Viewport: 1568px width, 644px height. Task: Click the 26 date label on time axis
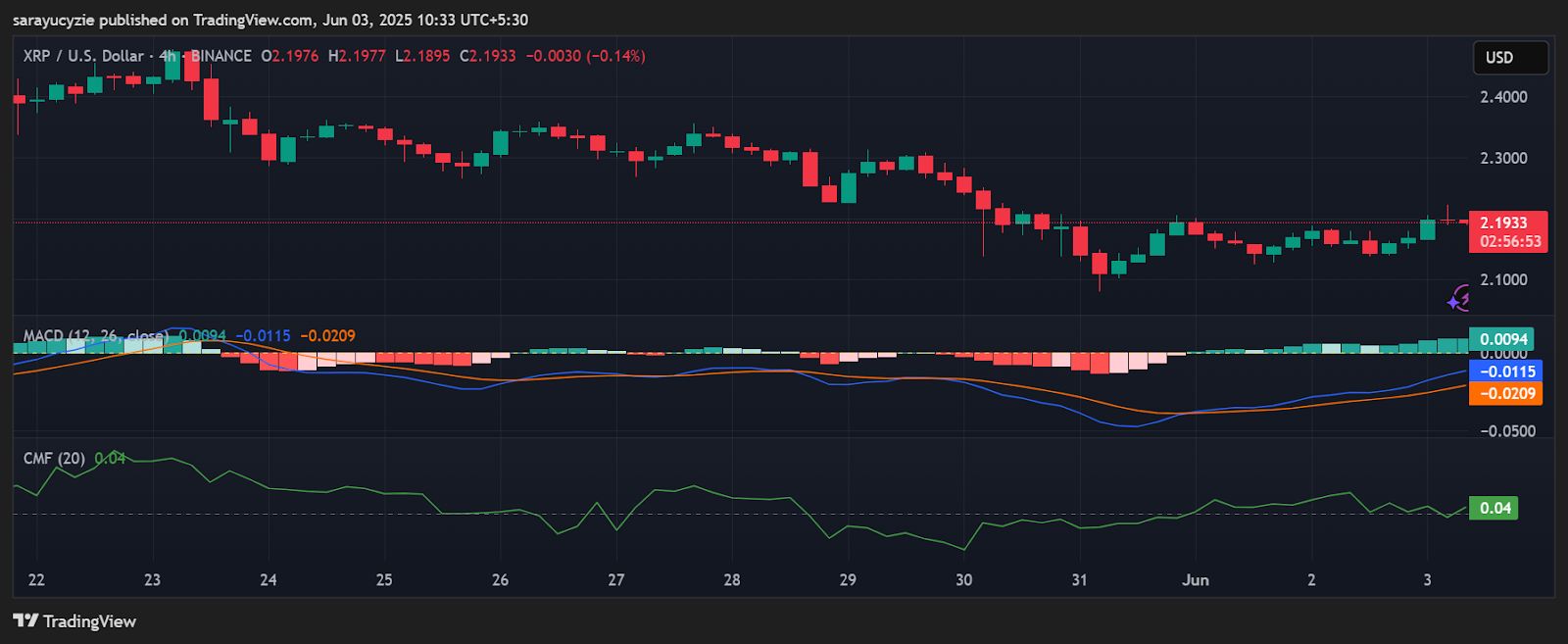click(500, 580)
